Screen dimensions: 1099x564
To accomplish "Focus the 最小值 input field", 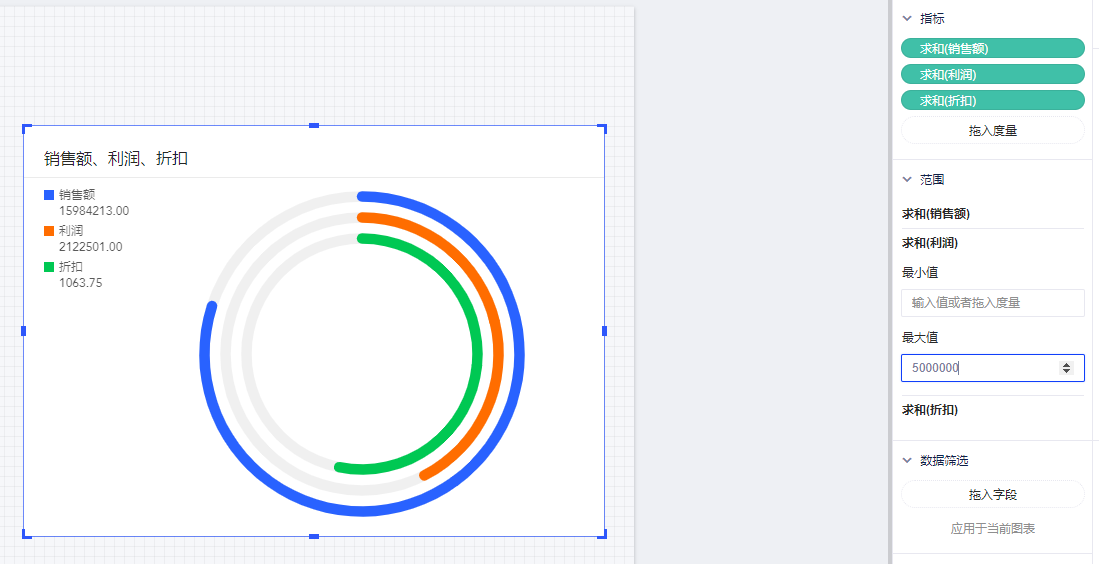I will (x=992, y=303).
